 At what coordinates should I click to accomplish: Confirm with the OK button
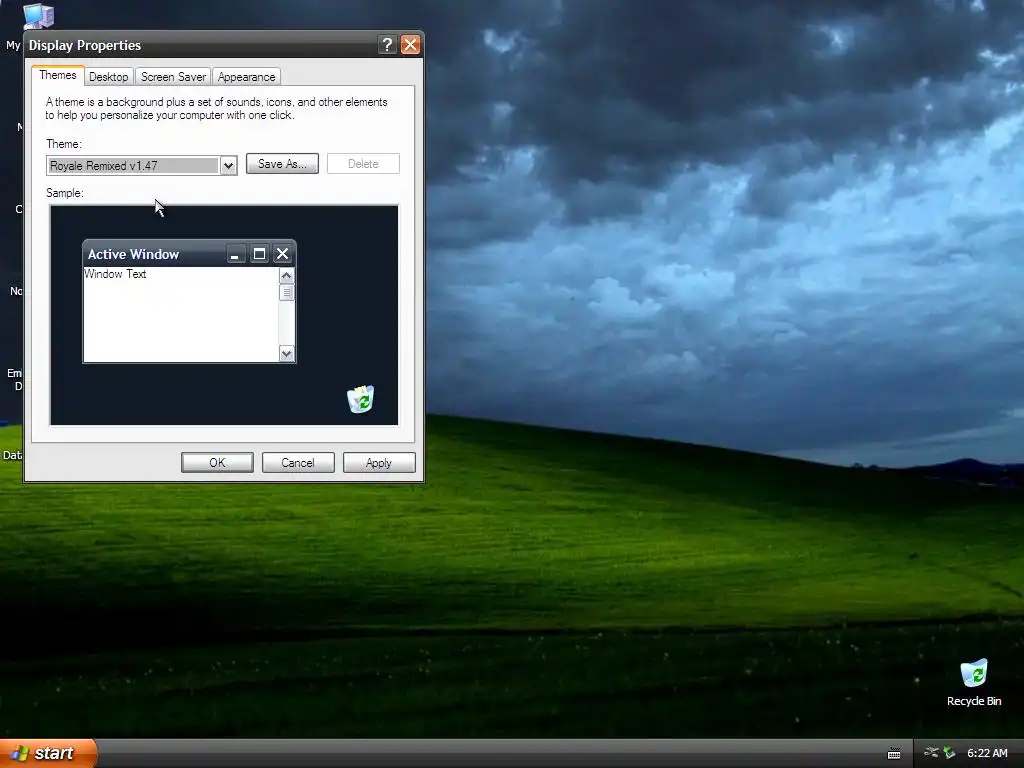217,463
